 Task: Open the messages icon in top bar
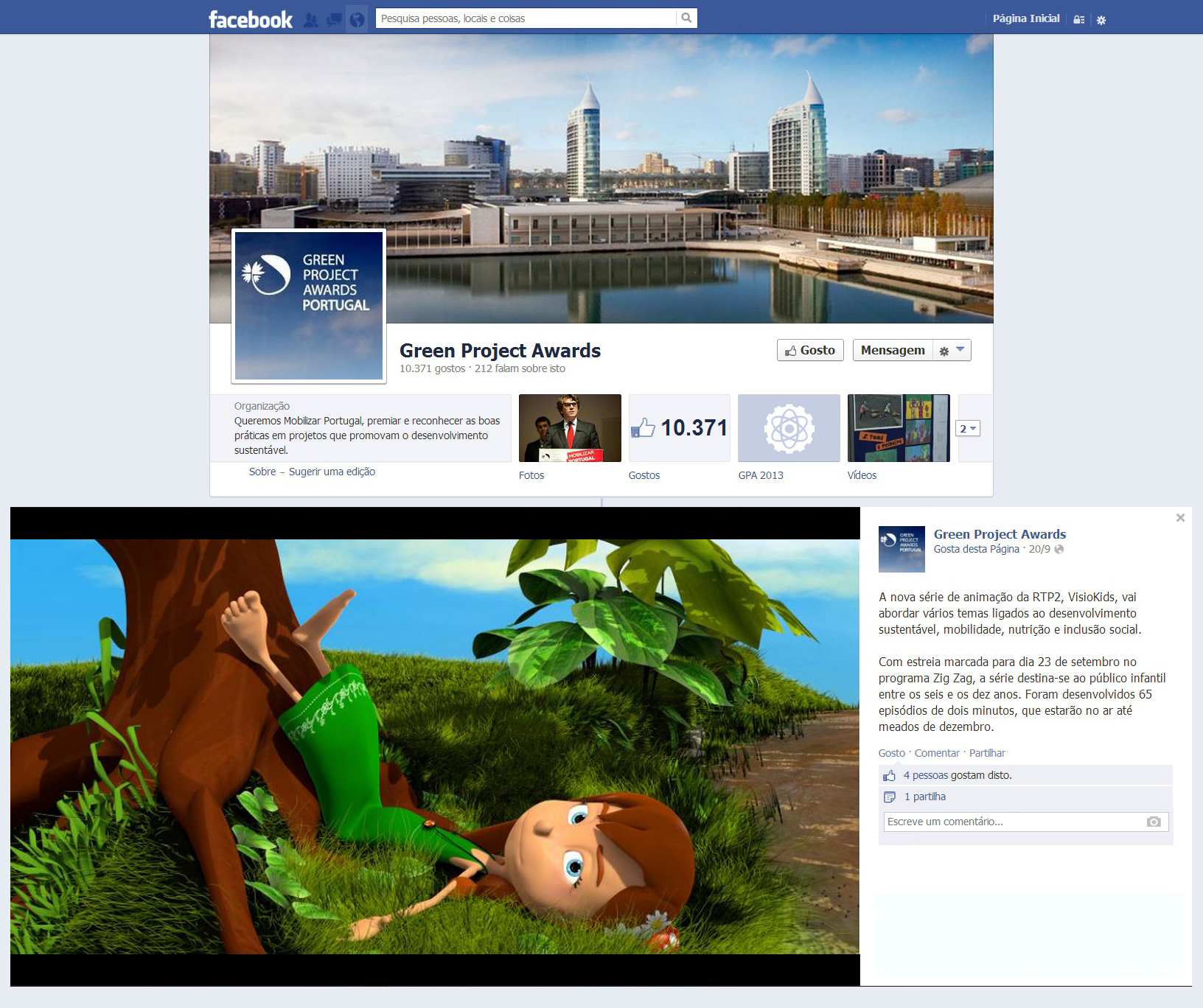click(x=335, y=20)
